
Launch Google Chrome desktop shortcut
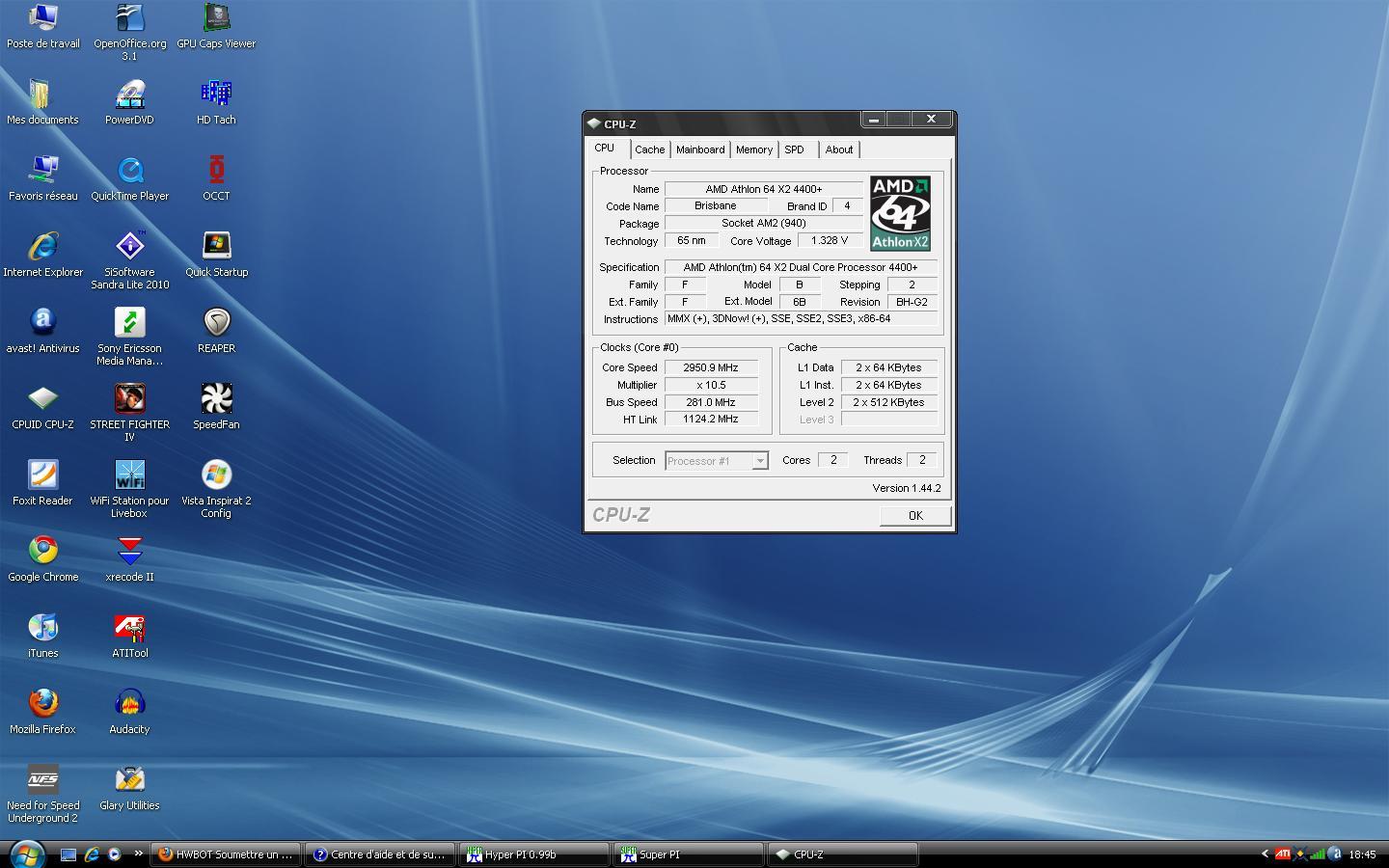tap(43, 559)
